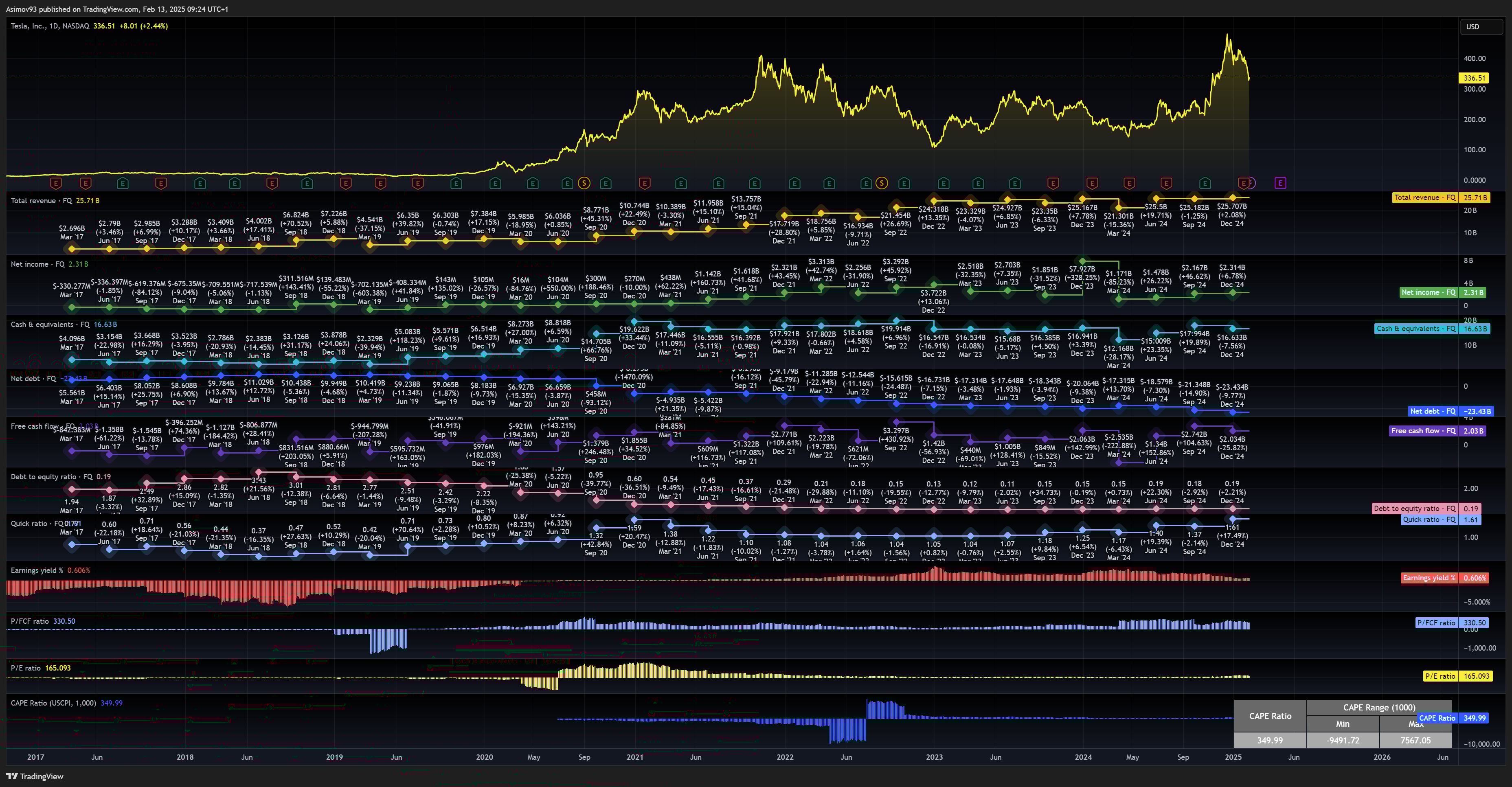Click the $19.622B Dec '20 cash label
Viewport: 1512px width, 787px height.
pyautogui.click(x=634, y=338)
